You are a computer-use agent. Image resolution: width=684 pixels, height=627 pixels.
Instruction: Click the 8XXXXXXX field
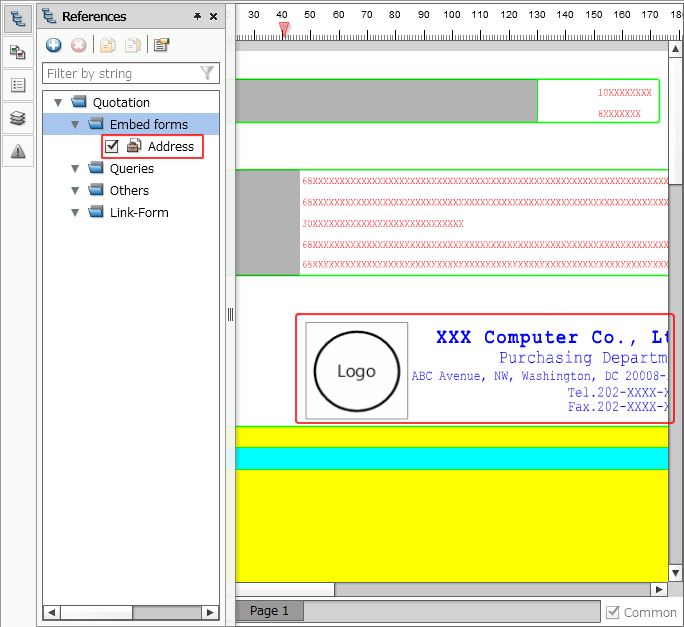tap(619, 113)
